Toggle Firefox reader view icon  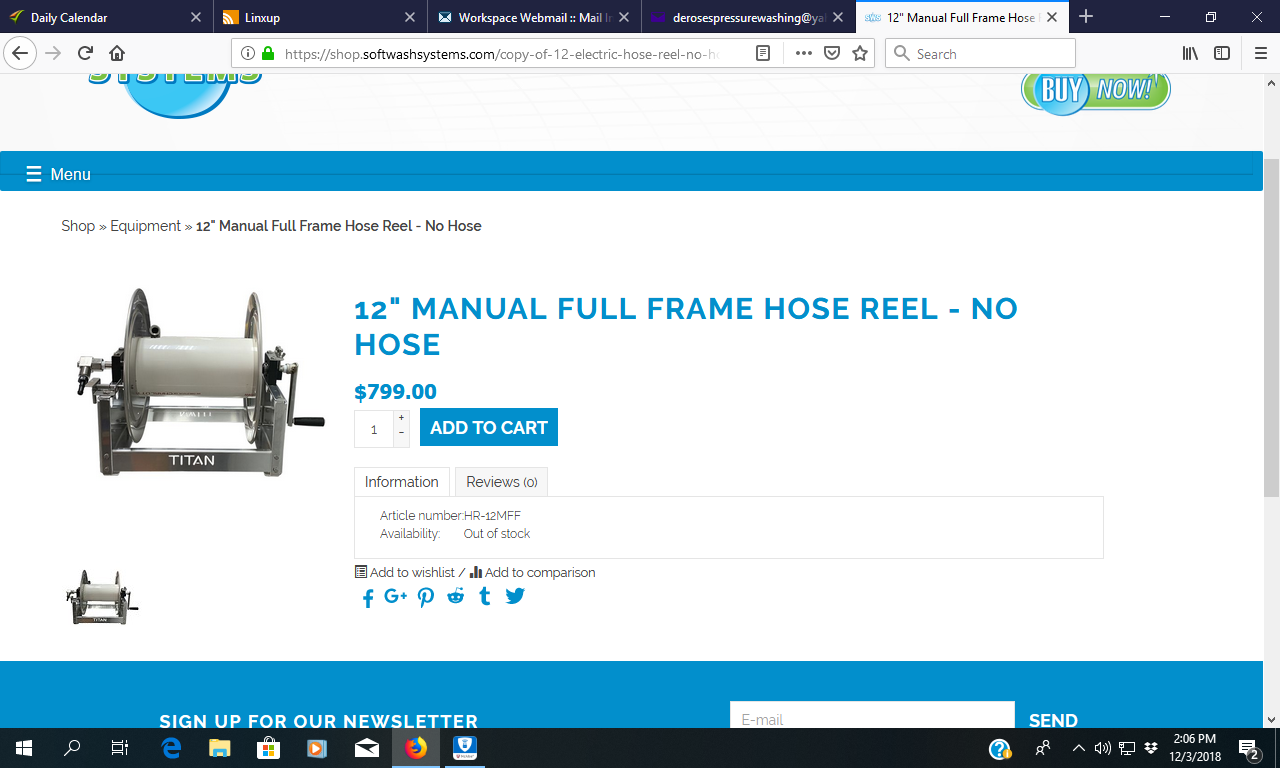click(x=763, y=54)
